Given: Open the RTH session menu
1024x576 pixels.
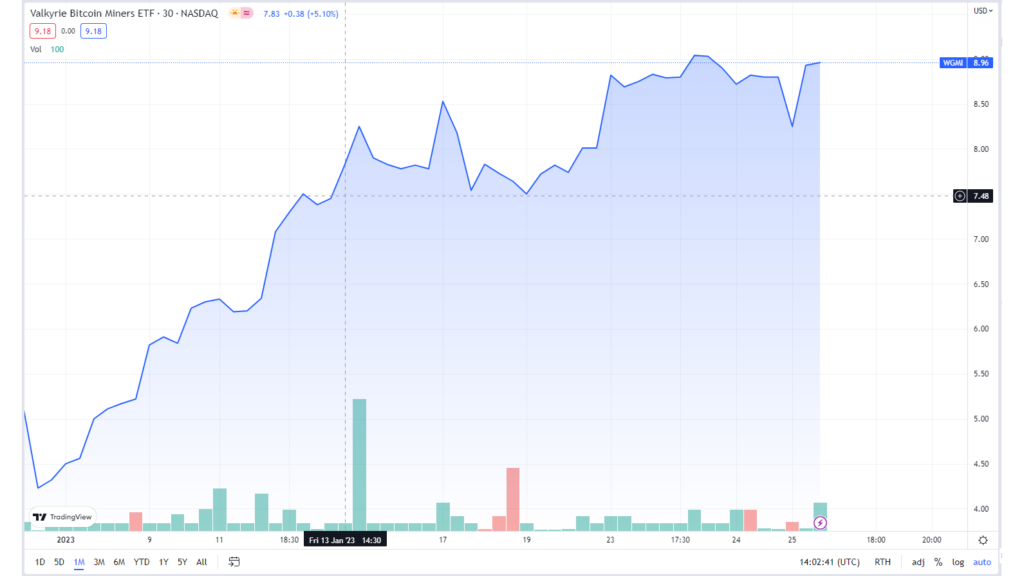Looking at the screenshot, I should 882,562.
